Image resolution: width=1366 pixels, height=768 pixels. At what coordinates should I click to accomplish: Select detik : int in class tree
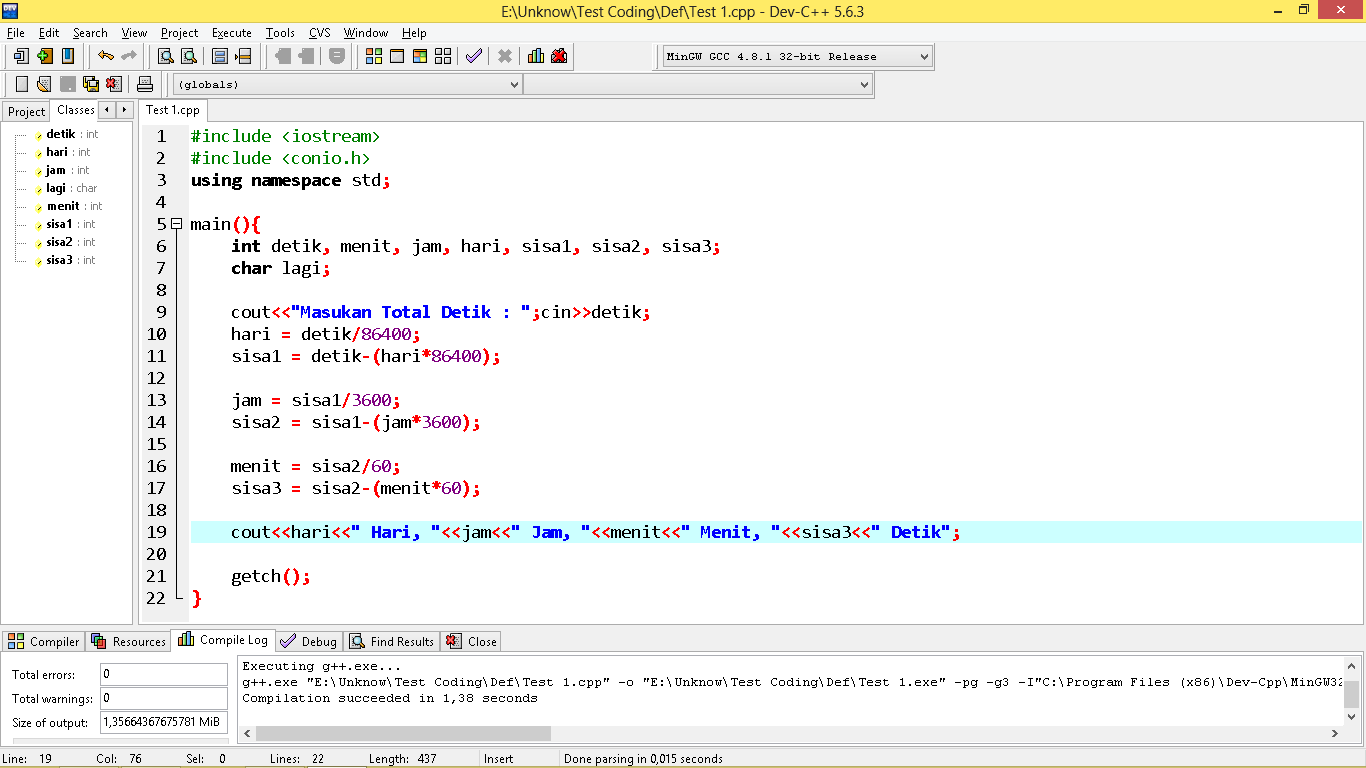point(72,134)
